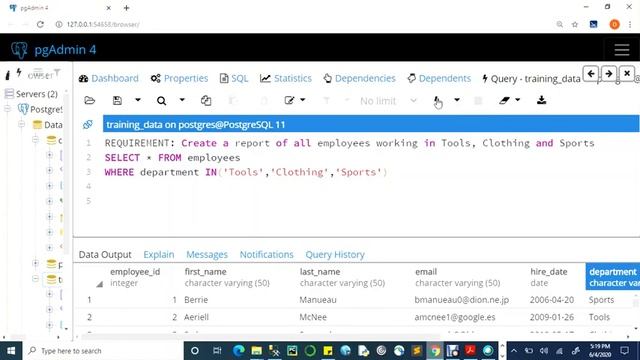Select the Data Output tab
640x360 pixels.
click(105, 255)
